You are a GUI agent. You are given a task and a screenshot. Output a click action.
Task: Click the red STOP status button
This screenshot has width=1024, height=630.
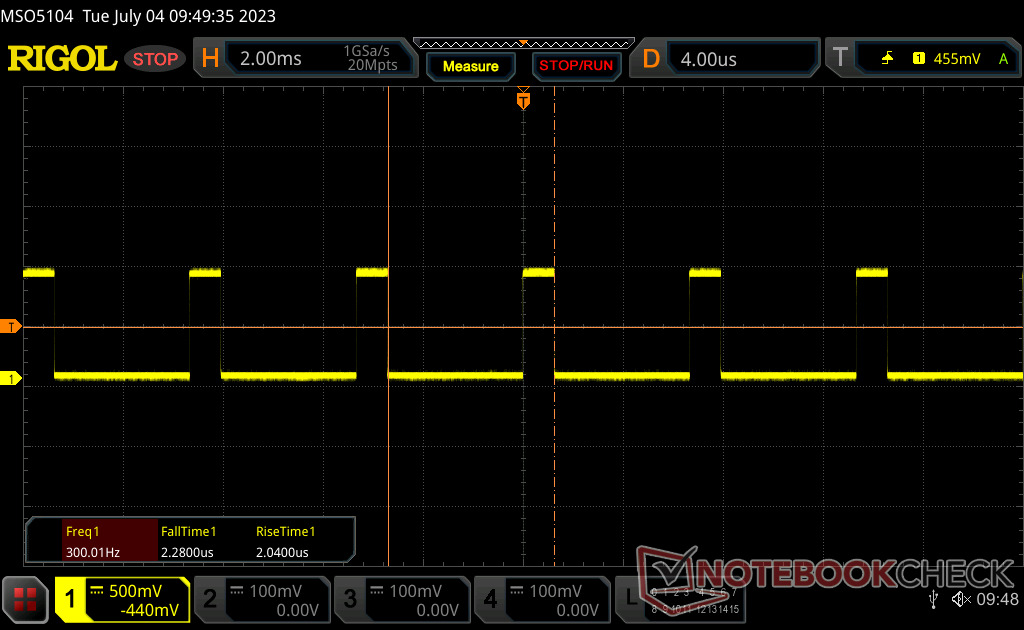tap(155, 59)
